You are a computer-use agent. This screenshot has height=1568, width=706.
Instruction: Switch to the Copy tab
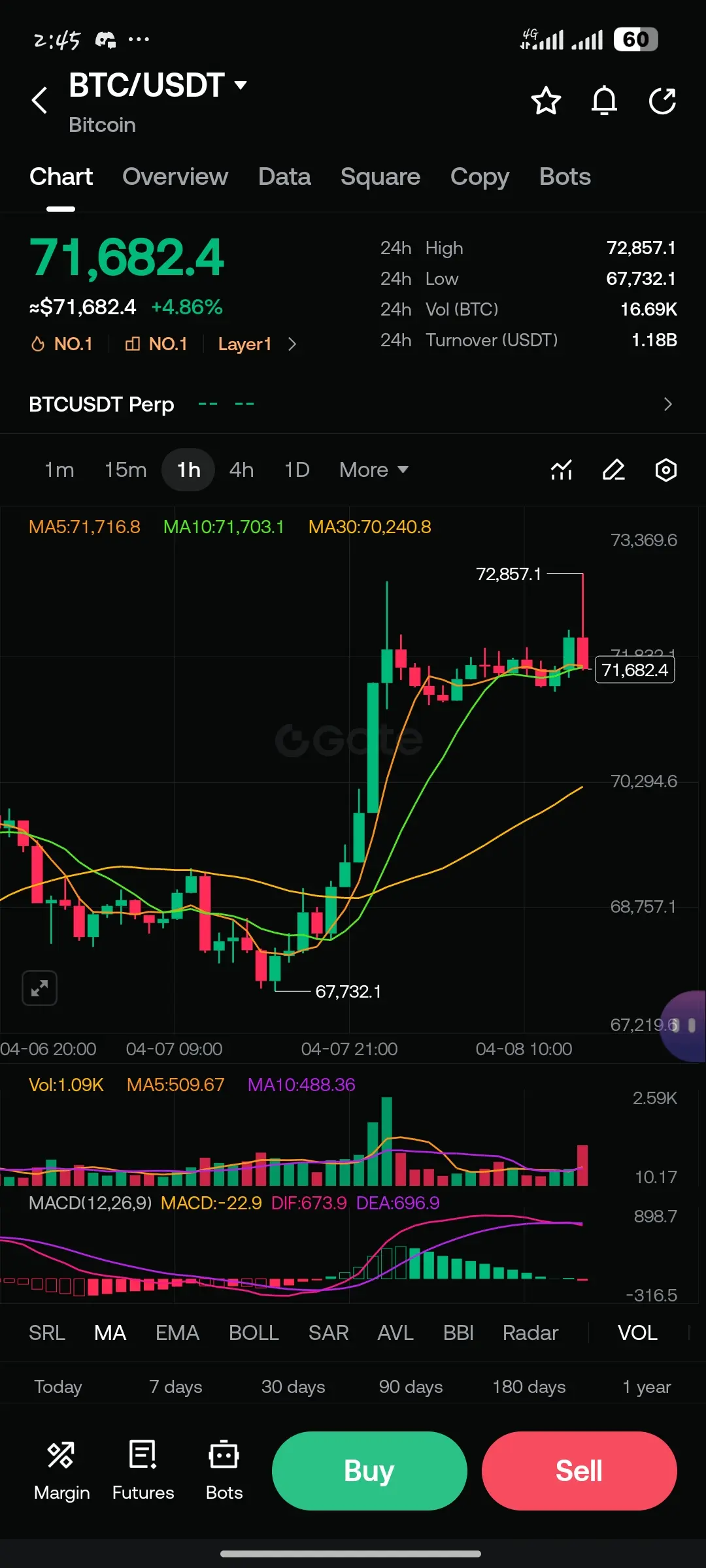coord(480,177)
